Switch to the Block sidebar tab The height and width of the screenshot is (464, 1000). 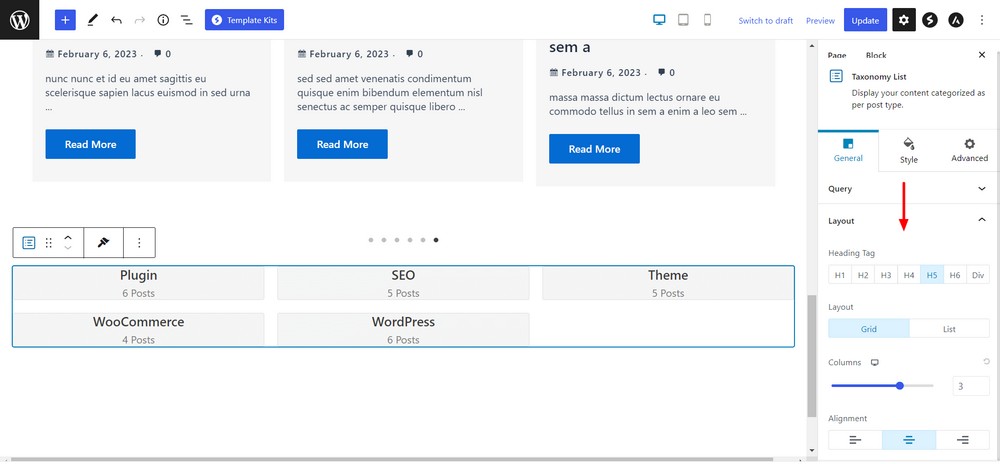point(876,55)
